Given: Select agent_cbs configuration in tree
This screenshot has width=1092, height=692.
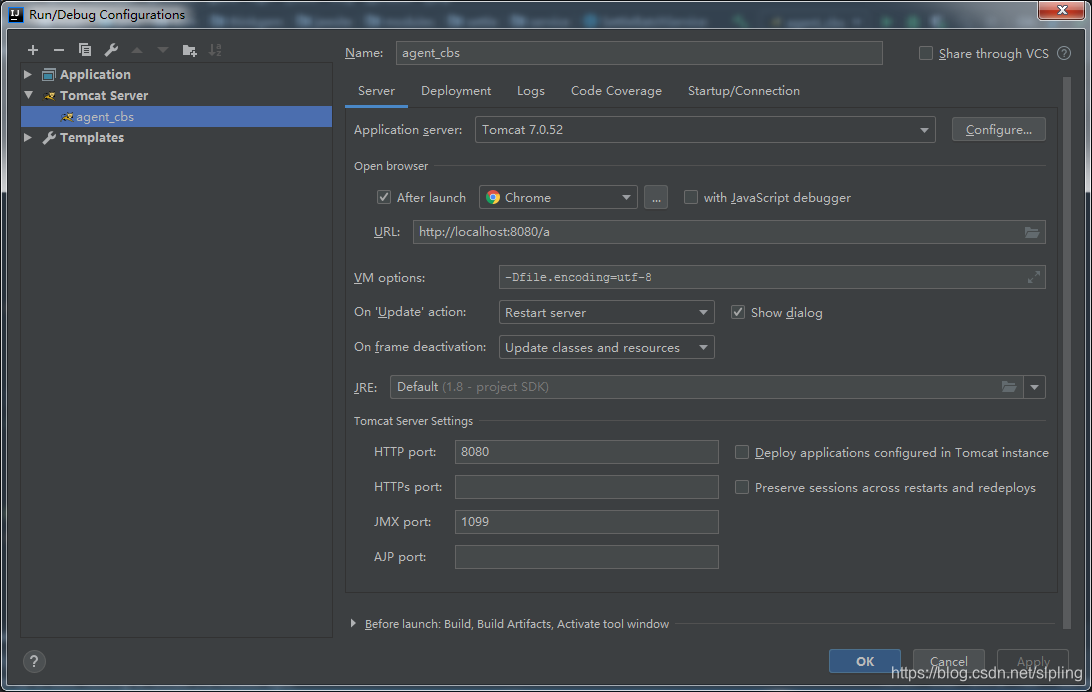Looking at the screenshot, I should [x=176, y=116].
